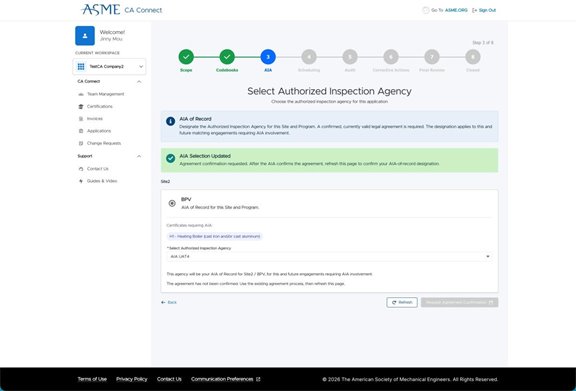Click the AIA Selection Updated success icon

coord(170,158)
